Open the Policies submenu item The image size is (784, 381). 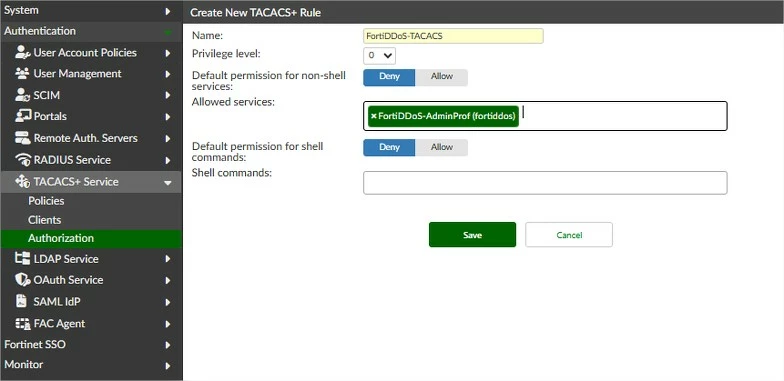(x=46, y=201)
